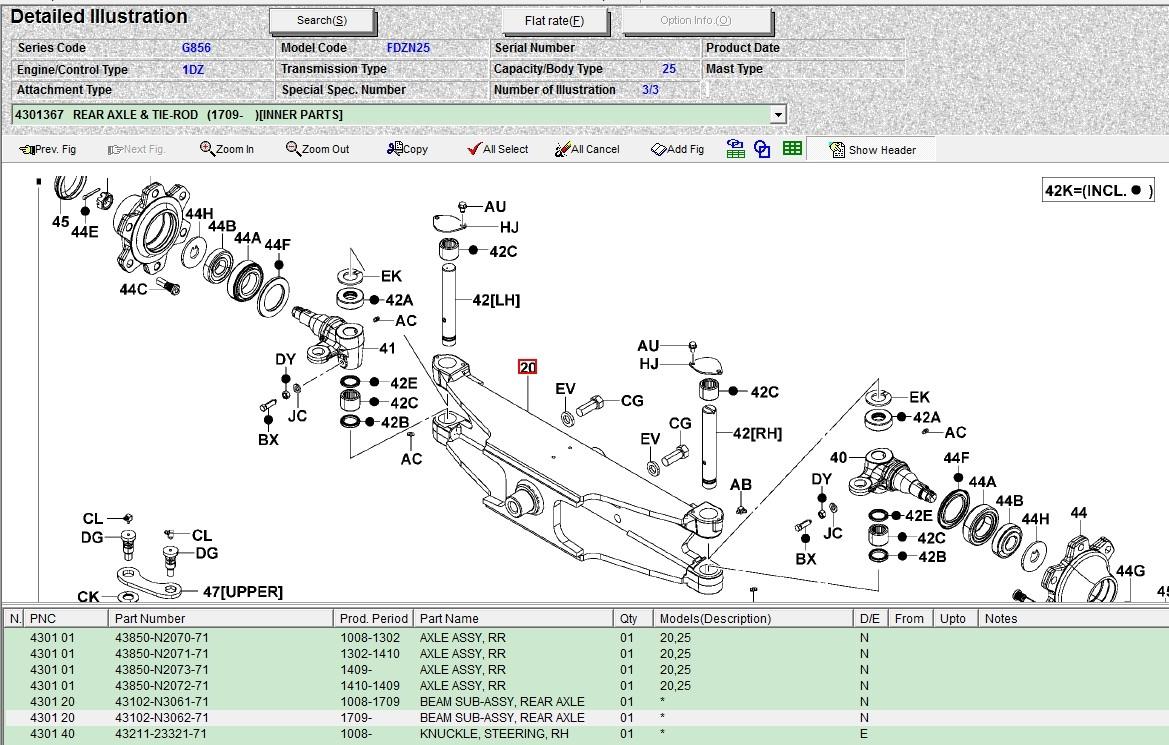The width and height of the screenshot is (1169, 745).
Task: Expand the figure selection dropdown arrow
Action: [x=778, y=115]
